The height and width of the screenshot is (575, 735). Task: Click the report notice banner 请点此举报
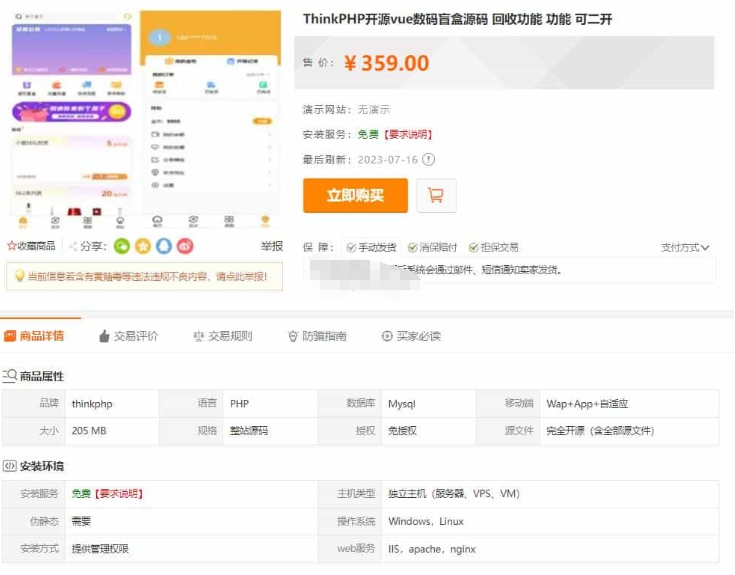pyautogui.click(x=144, y=276)
